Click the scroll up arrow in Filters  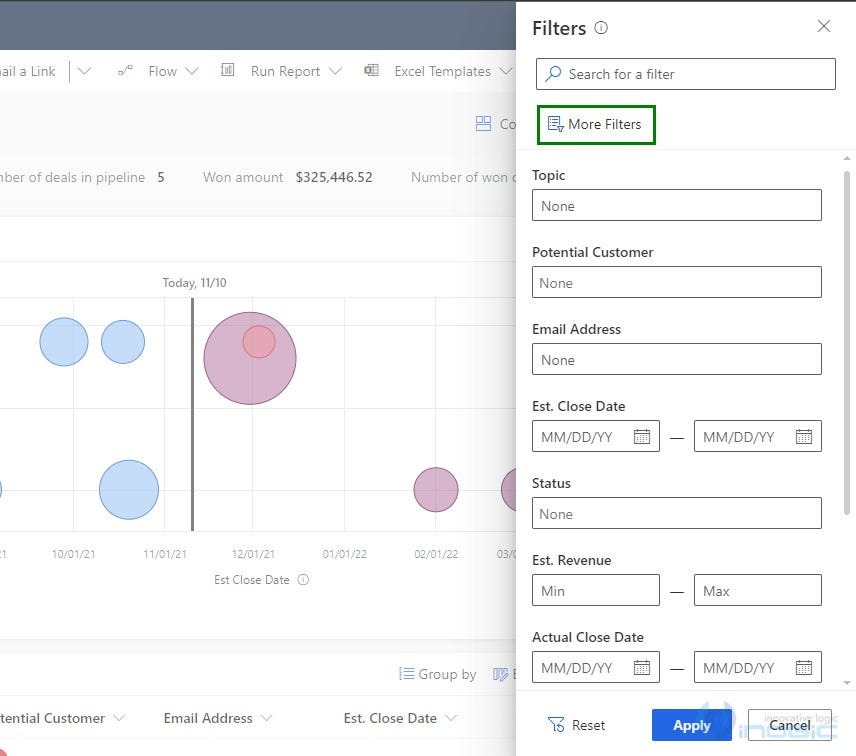[x=847, y=158]
